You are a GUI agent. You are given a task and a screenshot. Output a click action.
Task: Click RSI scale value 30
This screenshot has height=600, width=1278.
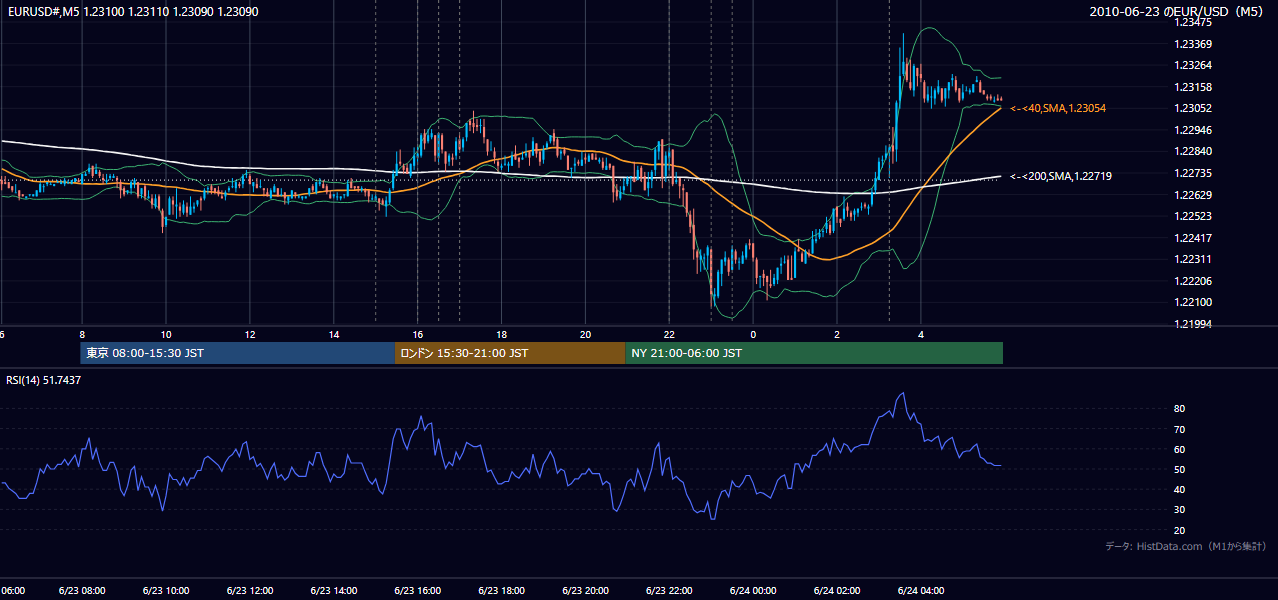tap(1180, 510)
